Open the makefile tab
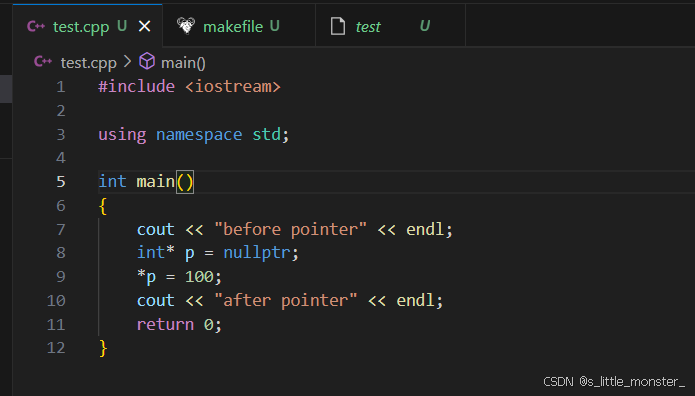This screenshot has width=695, height=396. click(x=239, y=26)
